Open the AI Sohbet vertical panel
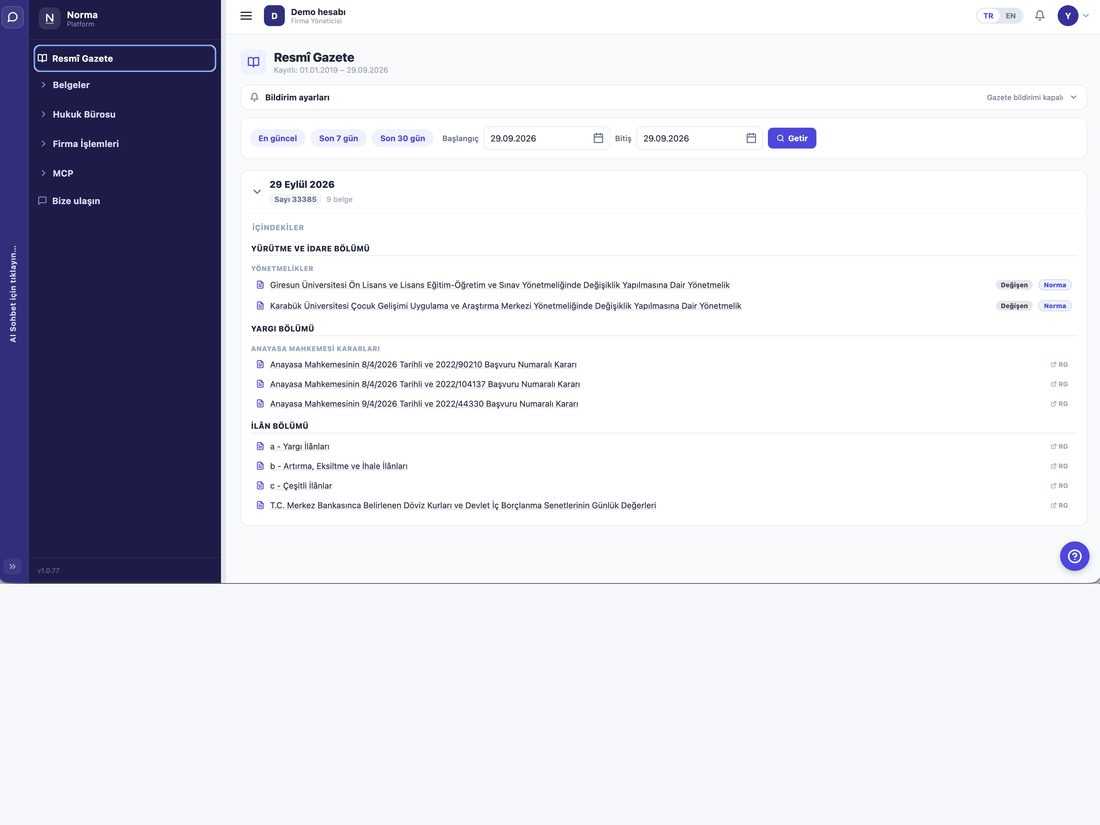Image resolution: width=1100 pixels, height=825 pixels. 13,294
